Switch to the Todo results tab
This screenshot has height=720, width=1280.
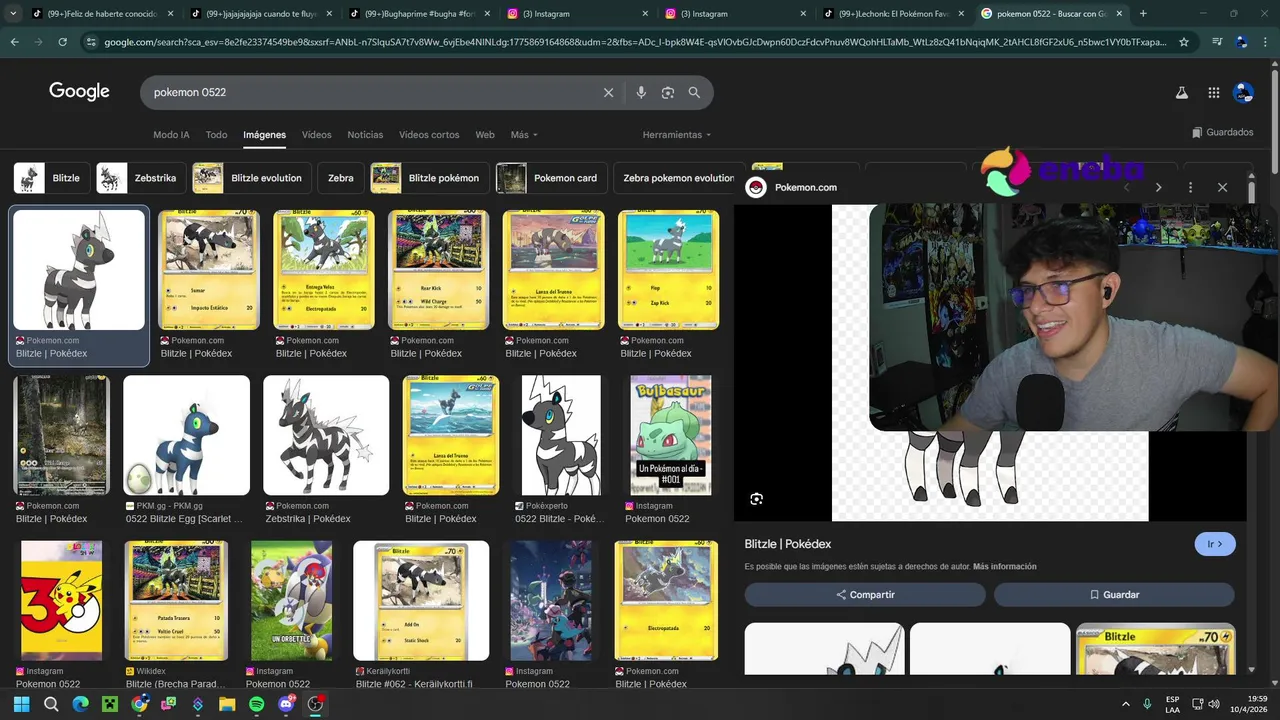pos(216,135)
